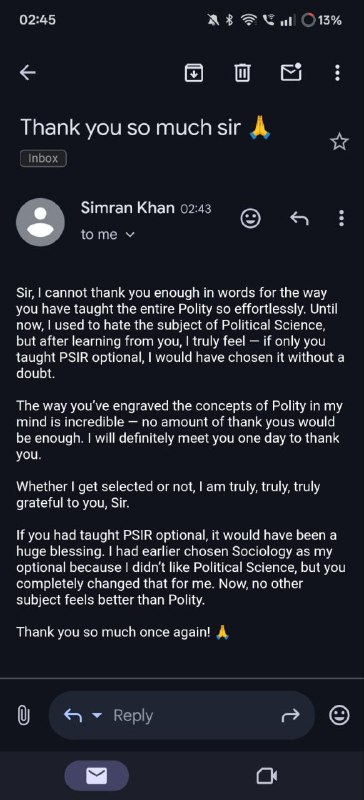
Task: Open emoji picker in bottom bar
Action: 339,715
